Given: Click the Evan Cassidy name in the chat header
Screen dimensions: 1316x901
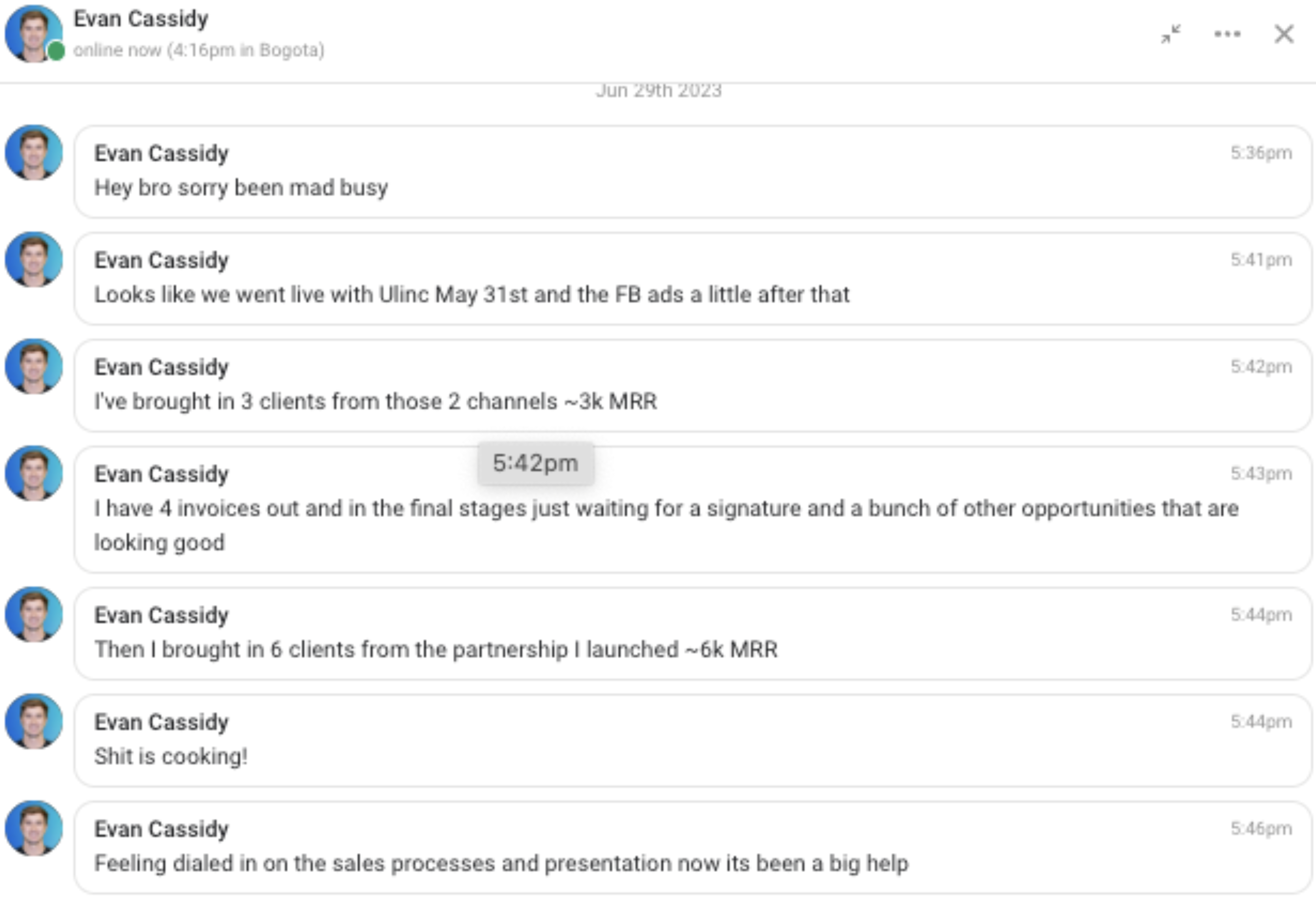Looking at the screenshot, I should (141, 19).
